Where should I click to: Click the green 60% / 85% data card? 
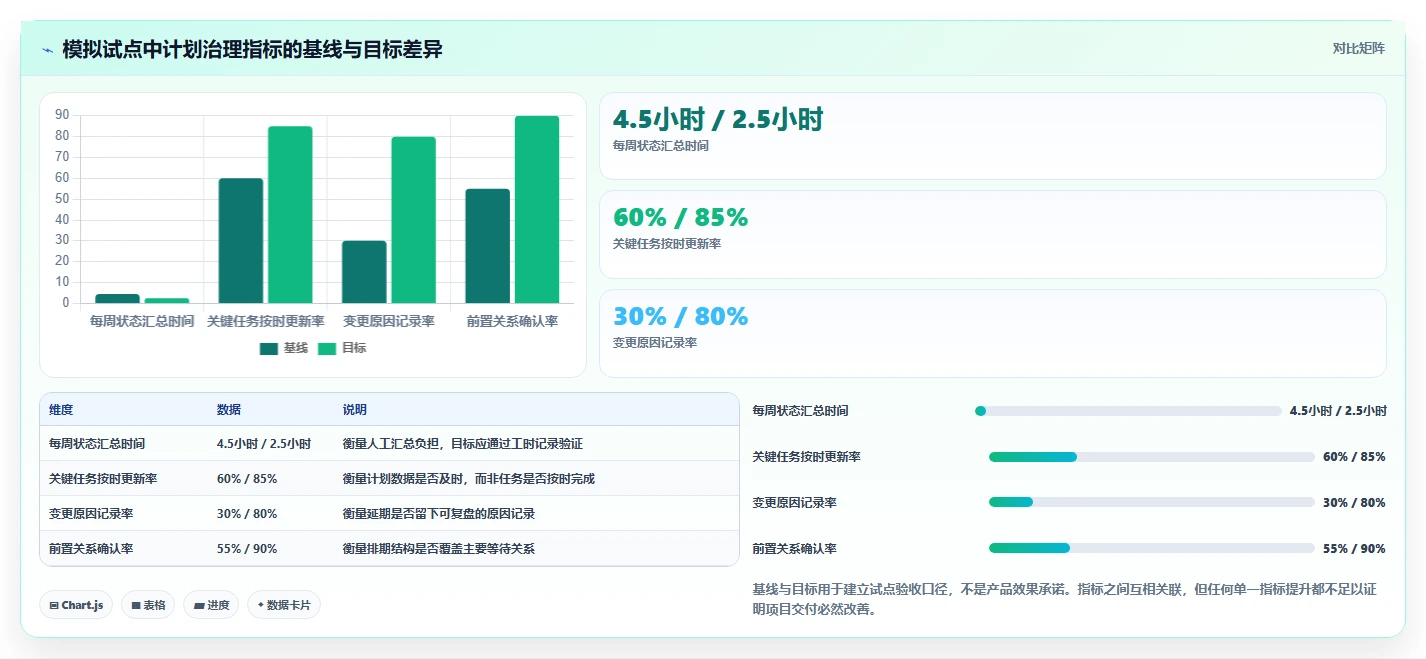[992, 234]
